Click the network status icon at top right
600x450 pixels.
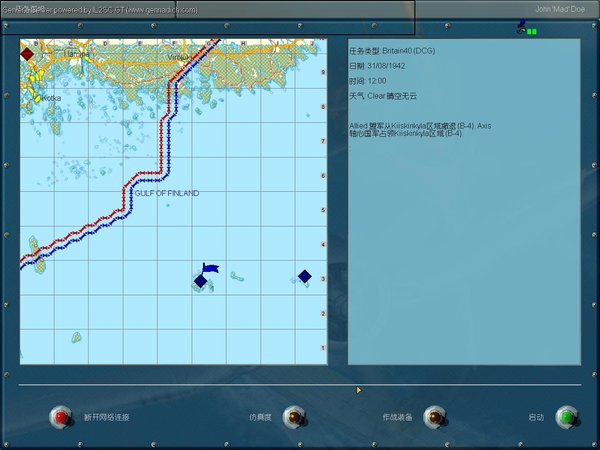(x=526, y=28)
